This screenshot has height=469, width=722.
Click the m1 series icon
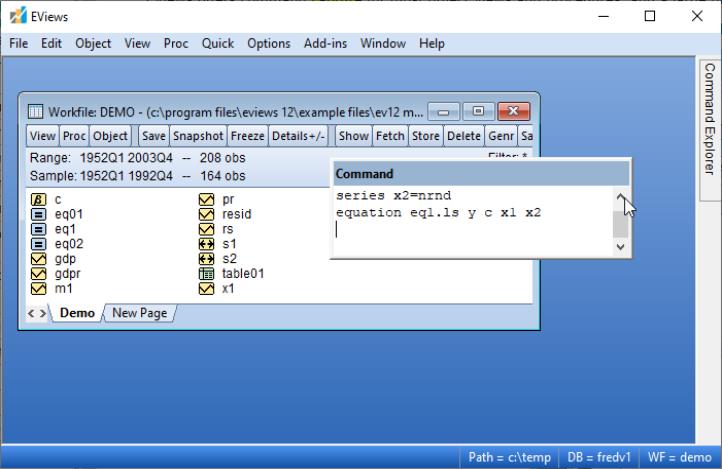[x=39, y=287]
